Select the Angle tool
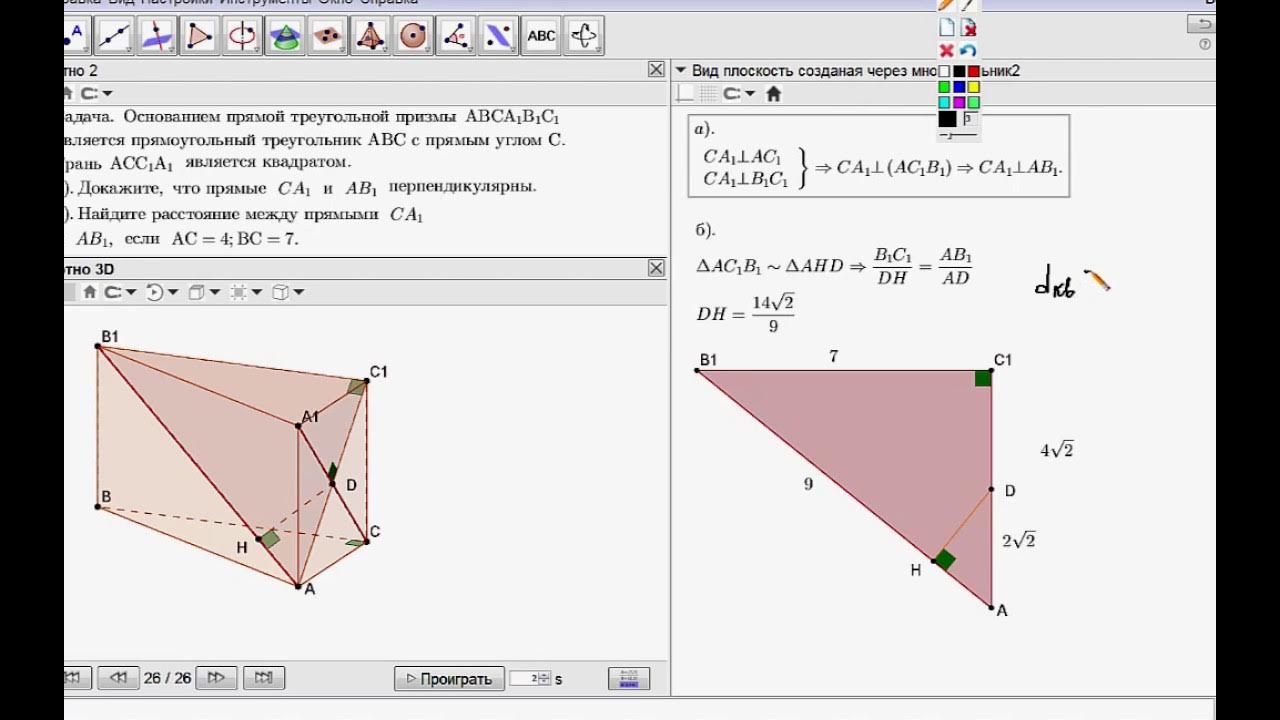Viewport: 1280px width, 720px height. [x=456, y=36]
